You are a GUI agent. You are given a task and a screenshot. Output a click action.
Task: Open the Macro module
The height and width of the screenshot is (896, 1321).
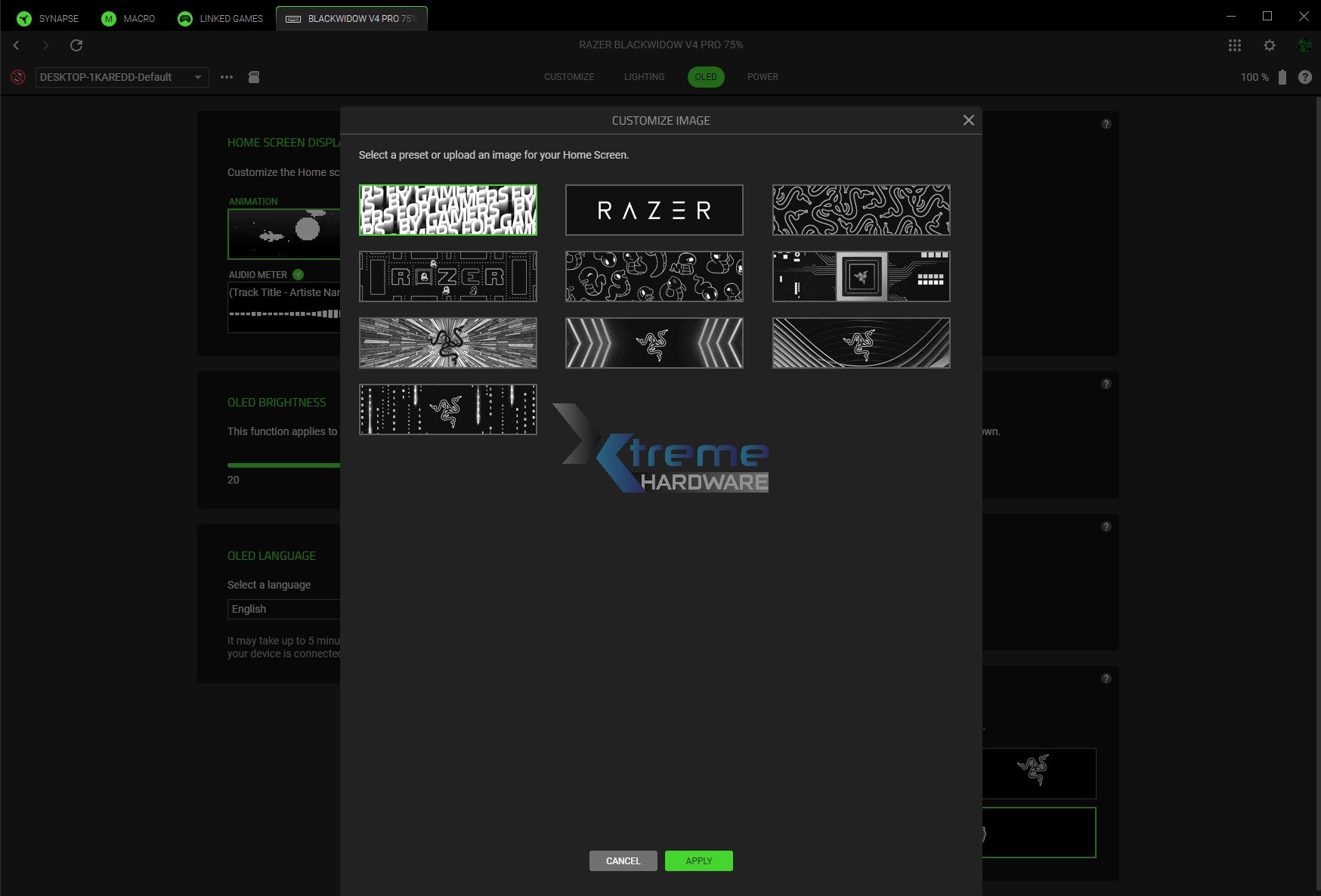pos(128,18)
